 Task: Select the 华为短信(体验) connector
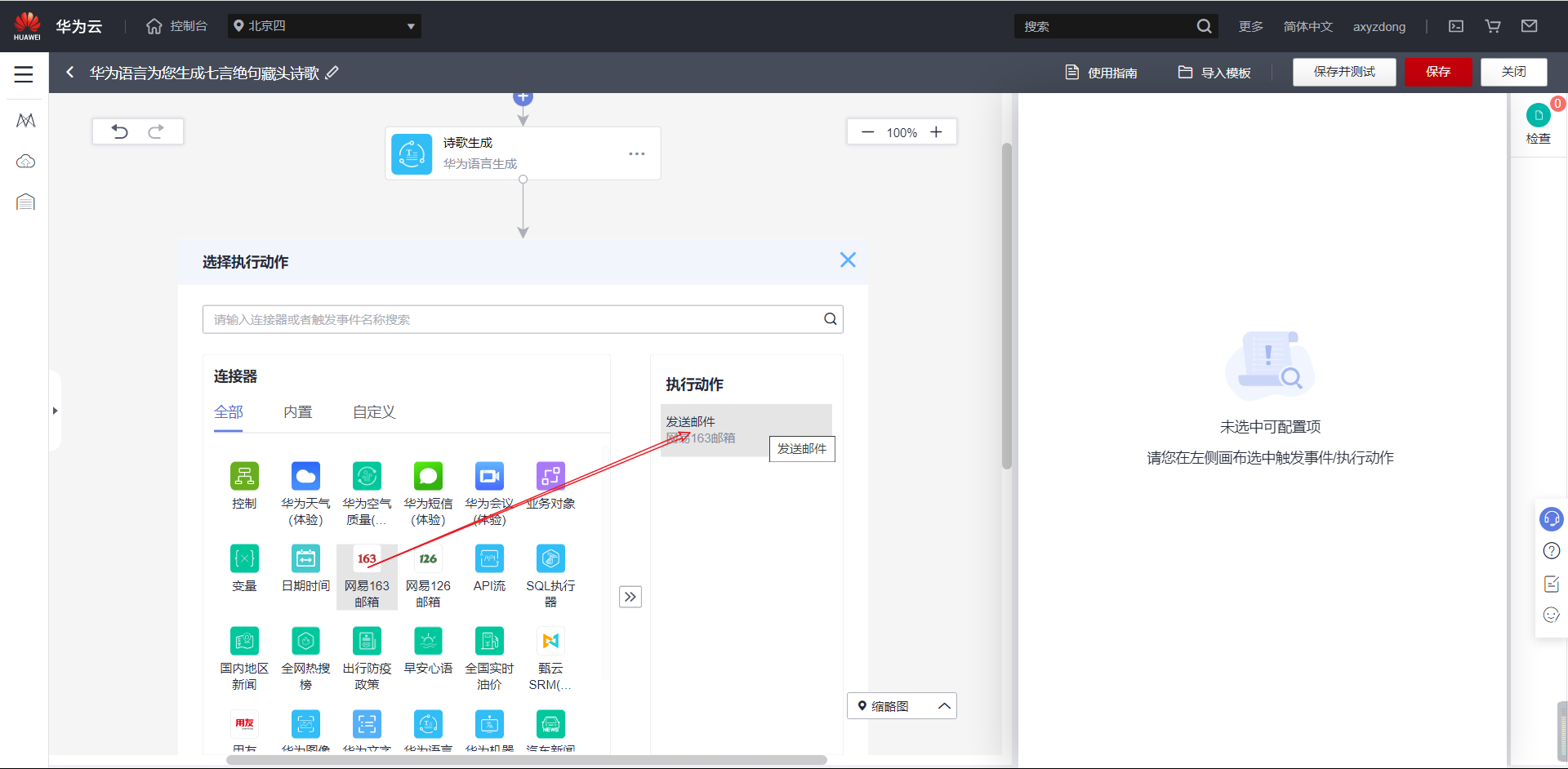(428, 494)
